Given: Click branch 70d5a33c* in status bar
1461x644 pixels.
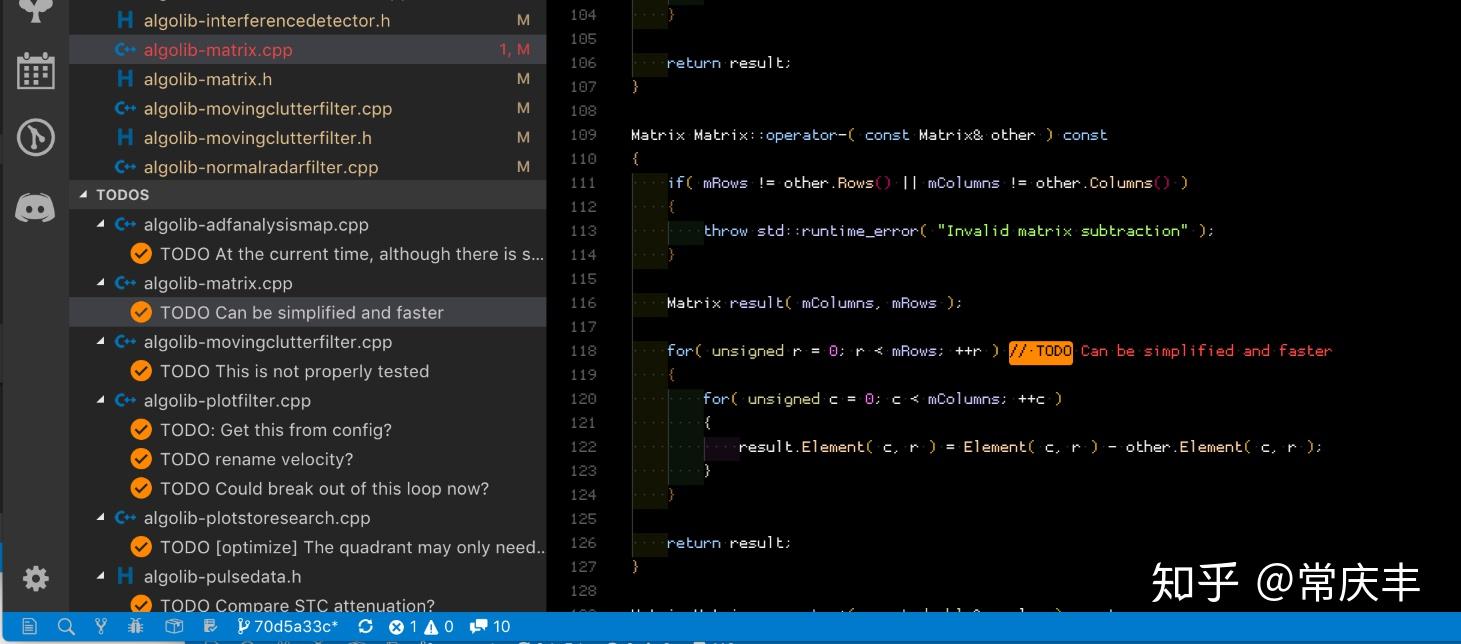Looking at the screenshot, I should pos(288,627).
